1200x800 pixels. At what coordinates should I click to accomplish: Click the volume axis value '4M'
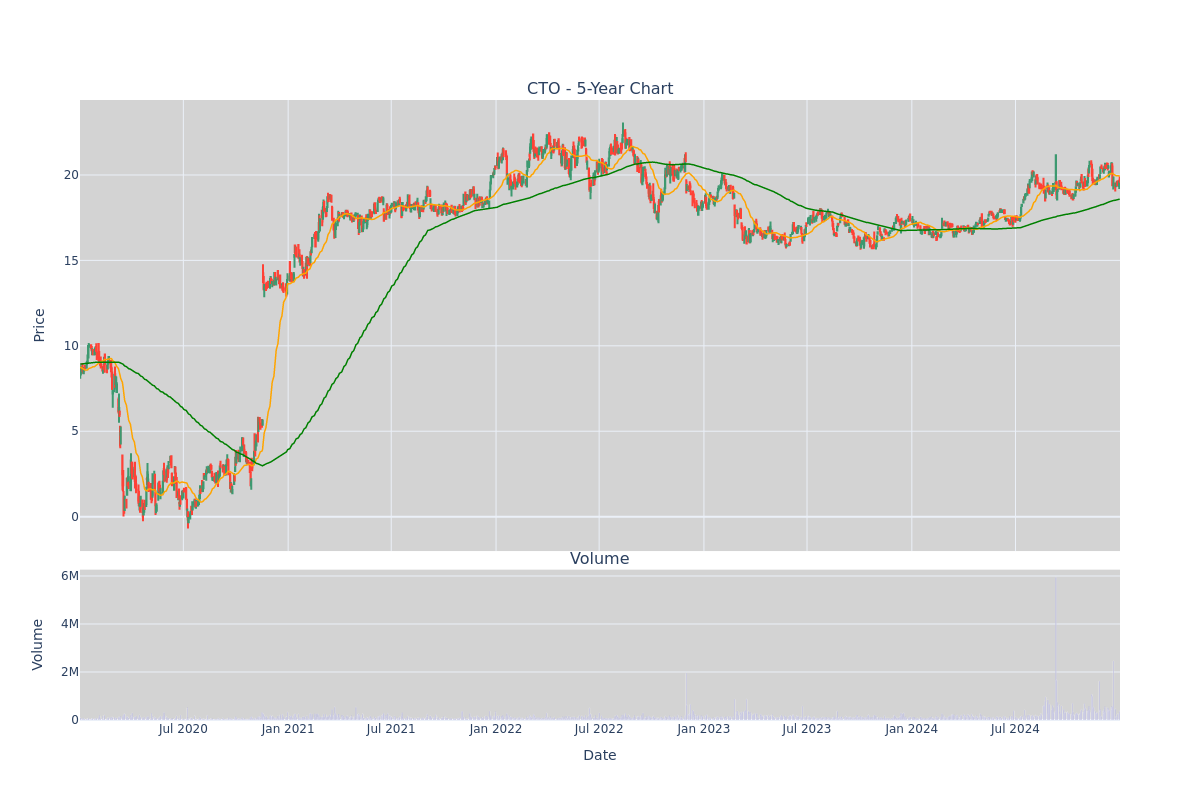tap(70, 624)
